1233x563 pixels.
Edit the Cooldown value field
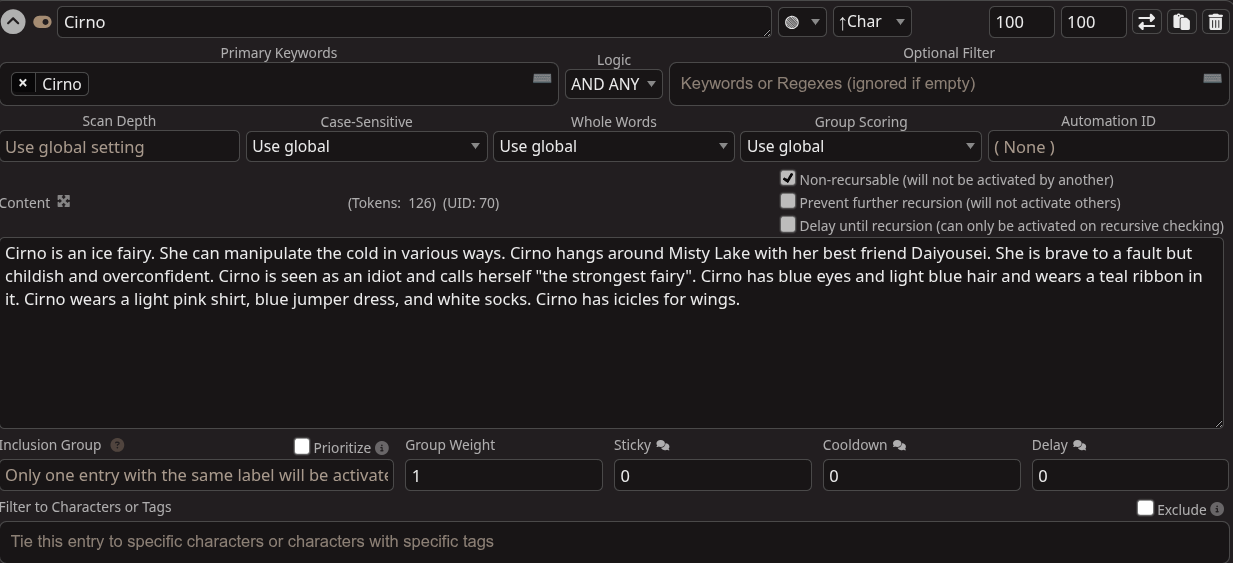(922, 475)
